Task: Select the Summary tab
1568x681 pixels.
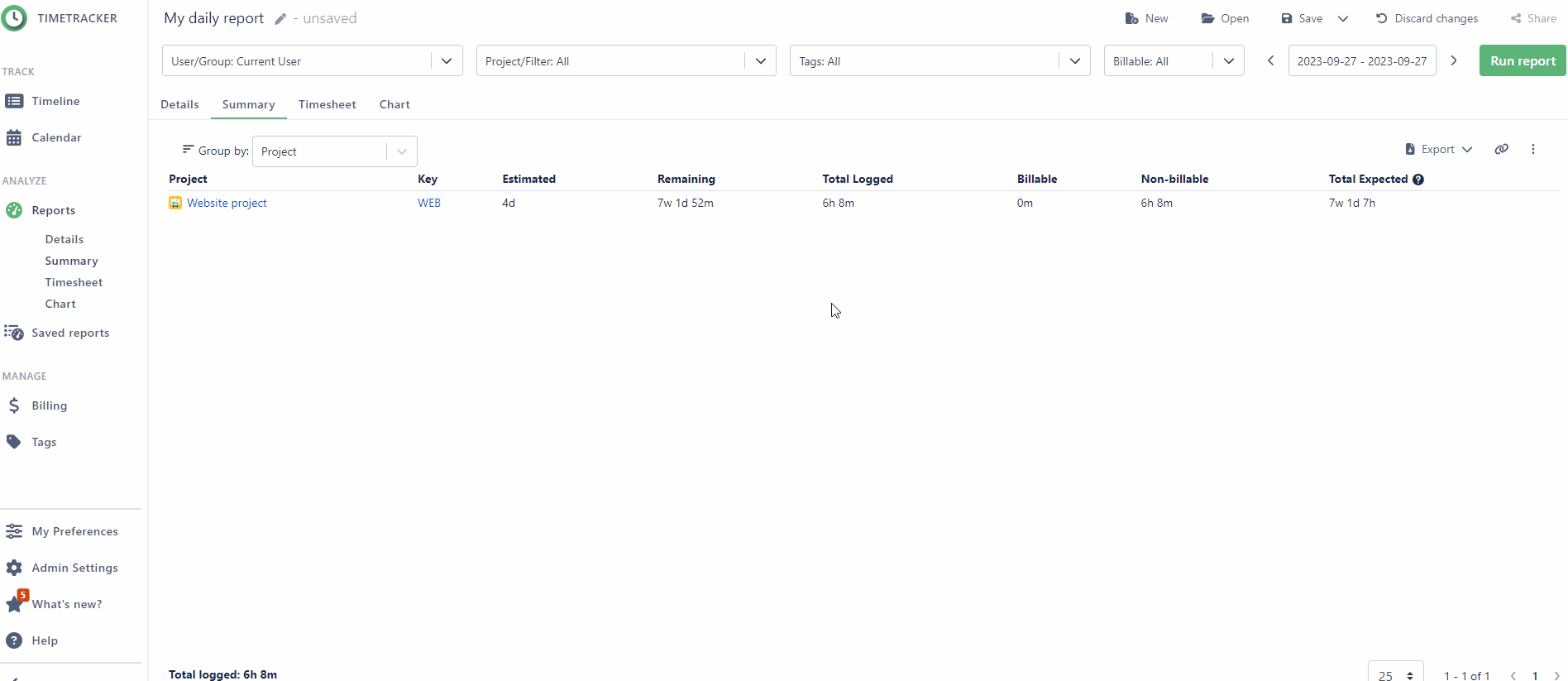Action: (248, 104)
